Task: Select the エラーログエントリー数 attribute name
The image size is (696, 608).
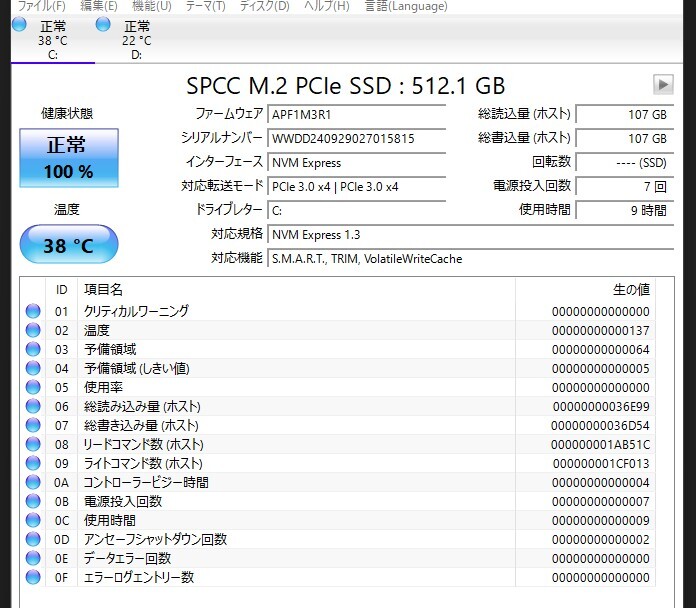Action: (138, 577)
